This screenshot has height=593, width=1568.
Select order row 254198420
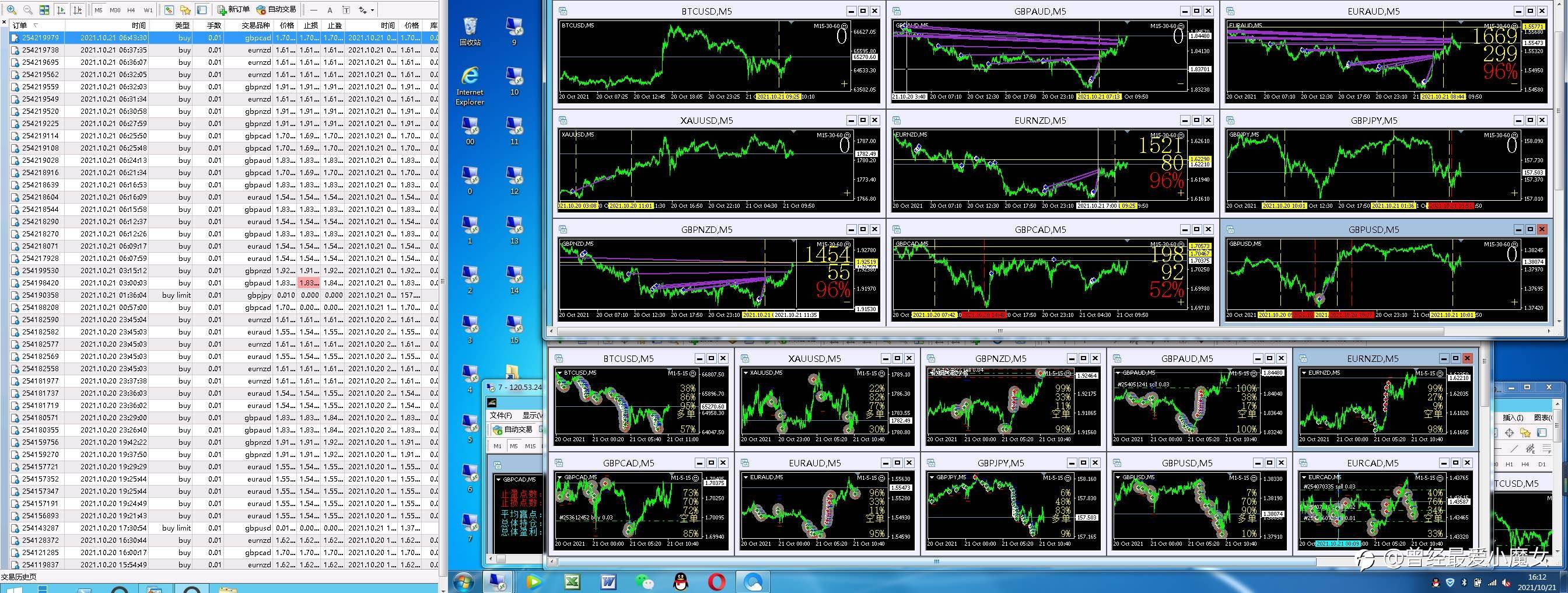point(224,282)
